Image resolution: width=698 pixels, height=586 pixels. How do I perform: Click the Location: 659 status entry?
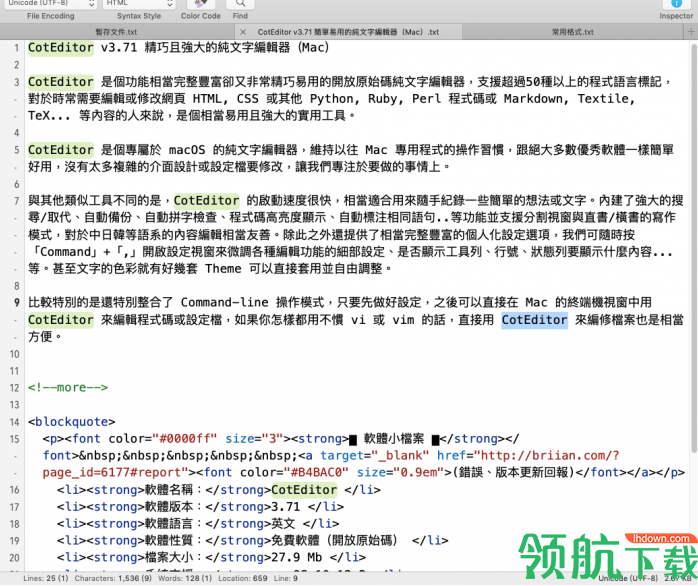pyautogui.click(x=243, y=578)
